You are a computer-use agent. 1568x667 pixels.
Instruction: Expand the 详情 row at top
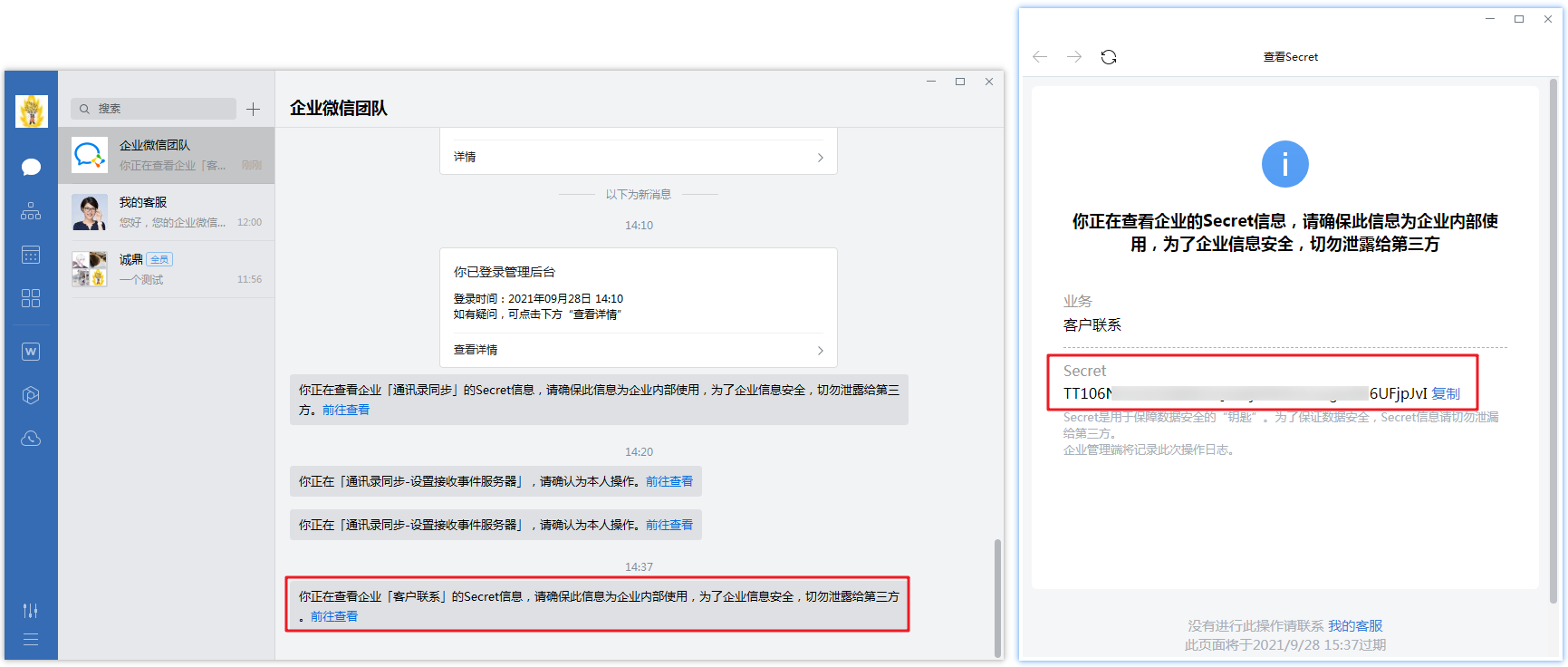point(820,157)
